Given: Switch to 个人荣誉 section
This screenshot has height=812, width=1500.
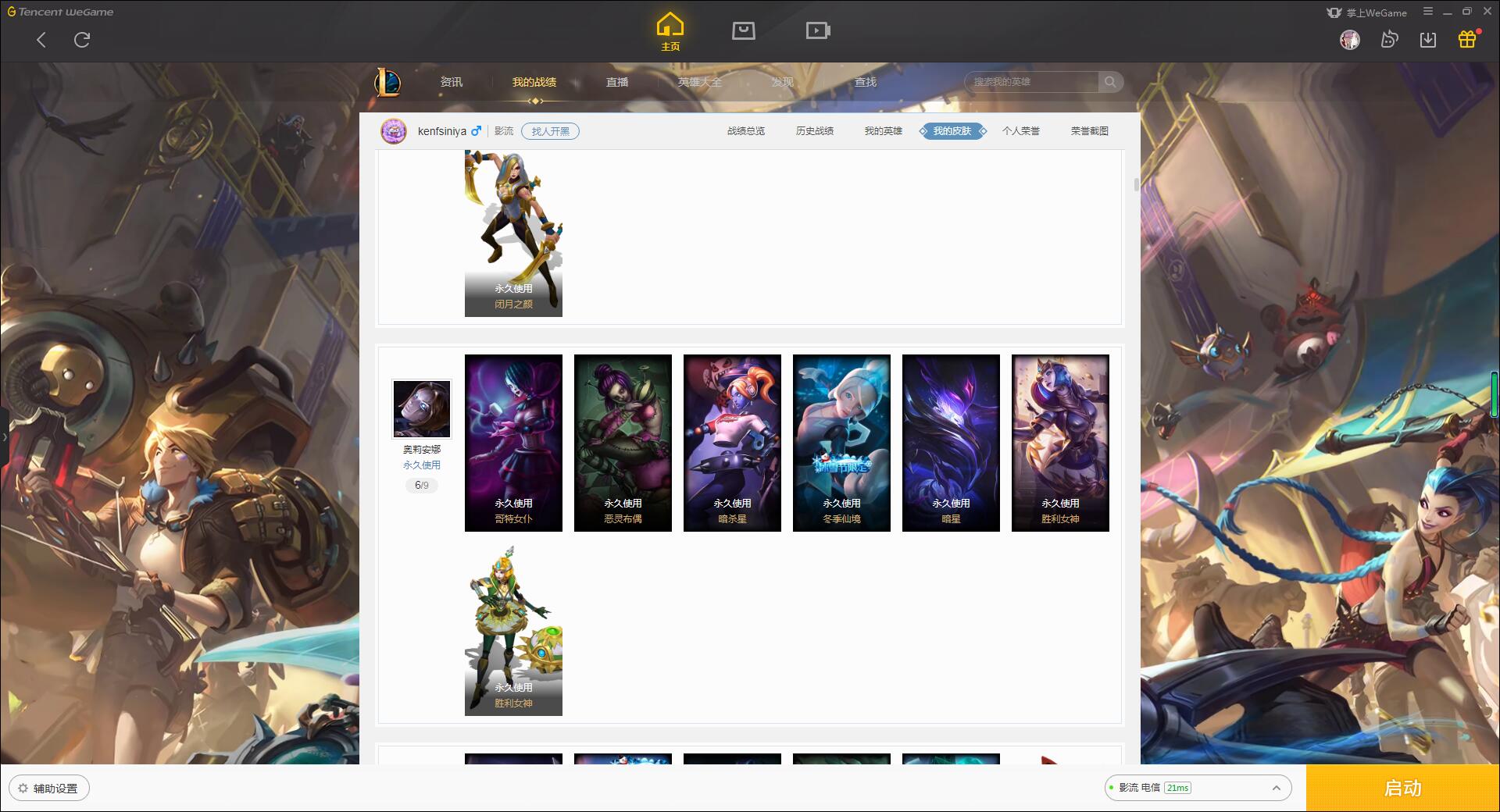Looking at the screenshot, I should [1021, 131].
